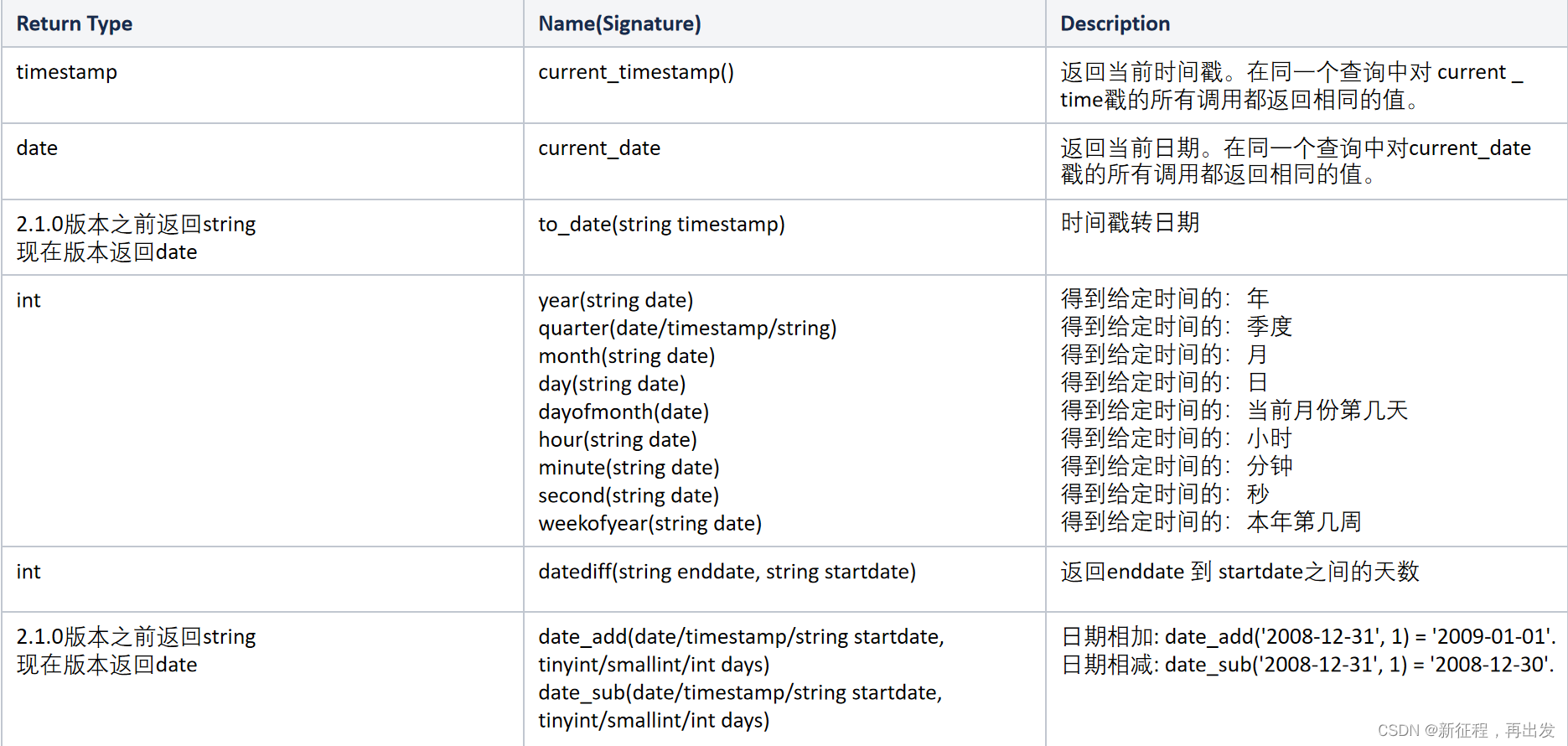Click date_add(date/timestamp/string startdate, signature line

click(741, 637)
